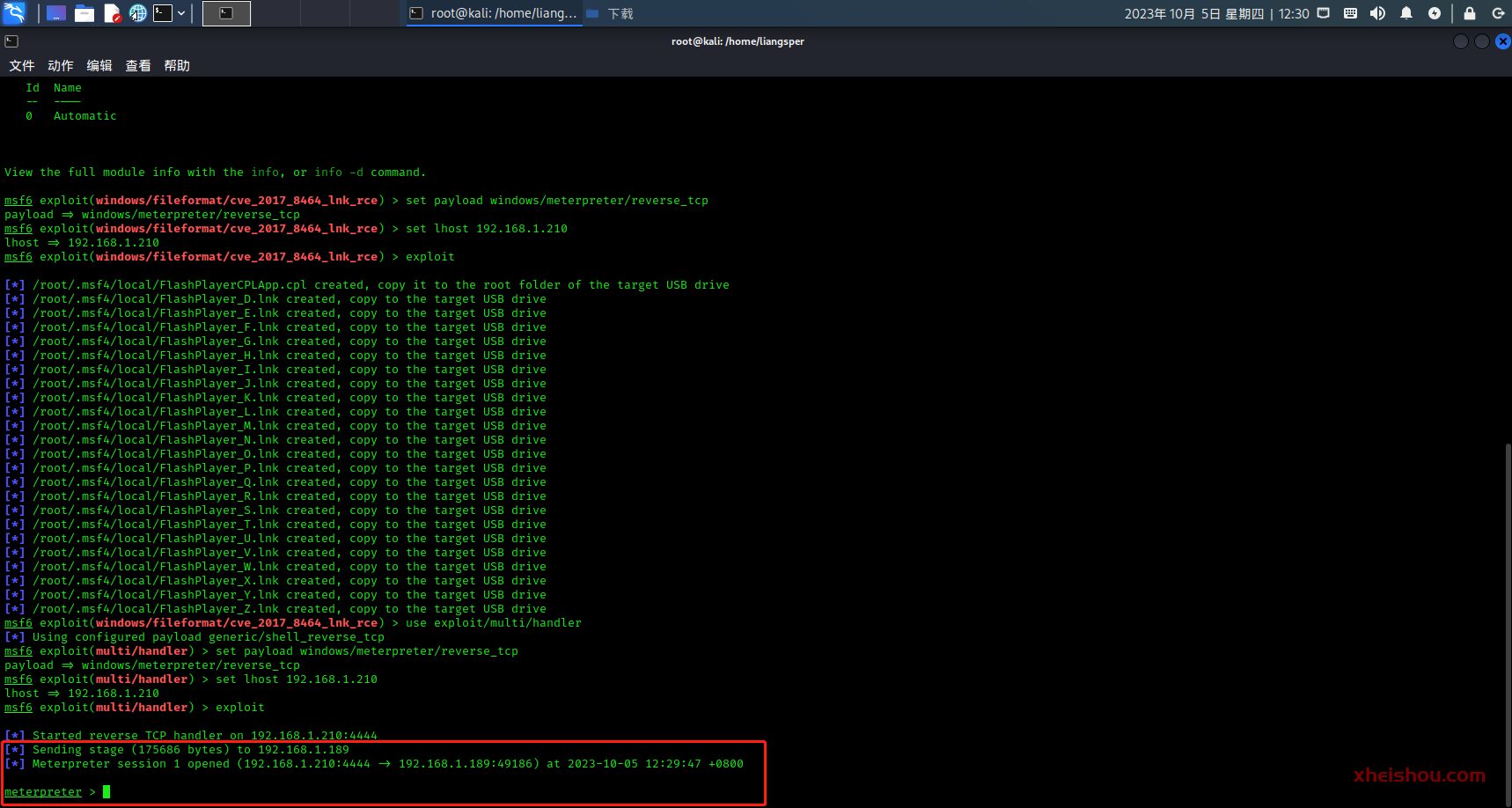Select the 下载 taskbar window button

[x=610, y=13]
